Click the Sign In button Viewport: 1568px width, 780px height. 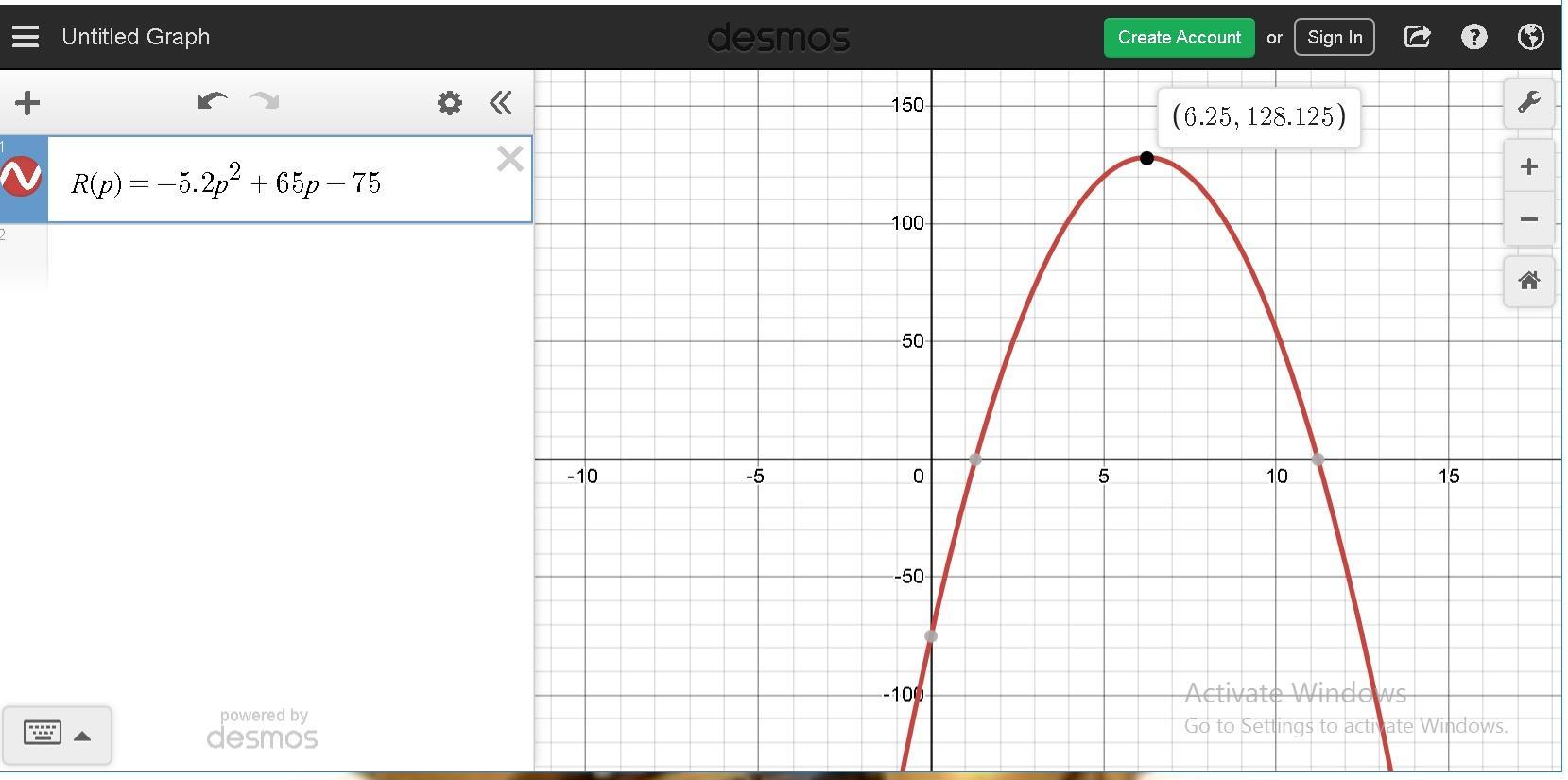1334,38
